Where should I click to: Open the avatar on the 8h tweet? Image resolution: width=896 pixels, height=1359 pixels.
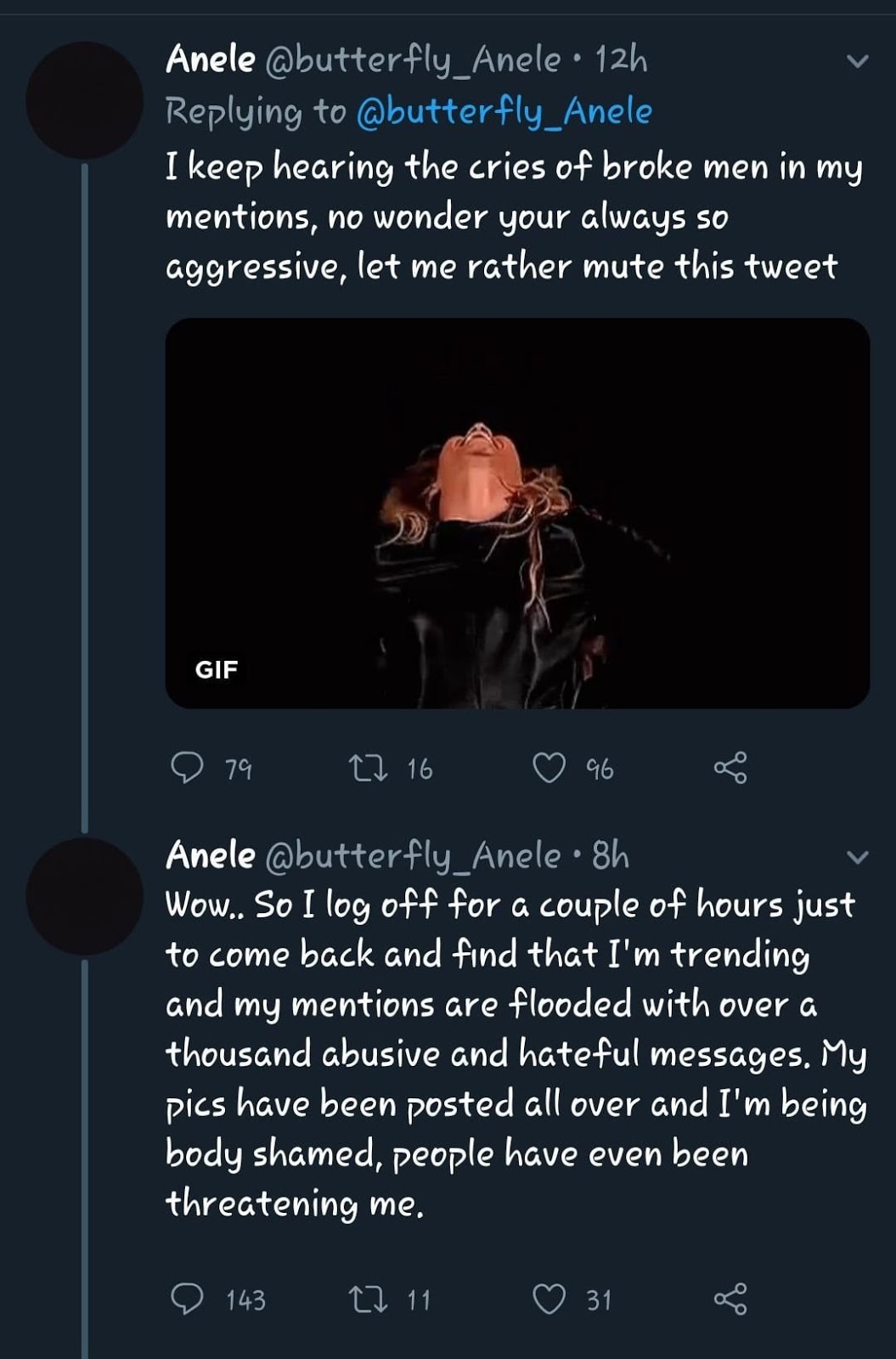[x=84, y=896]
